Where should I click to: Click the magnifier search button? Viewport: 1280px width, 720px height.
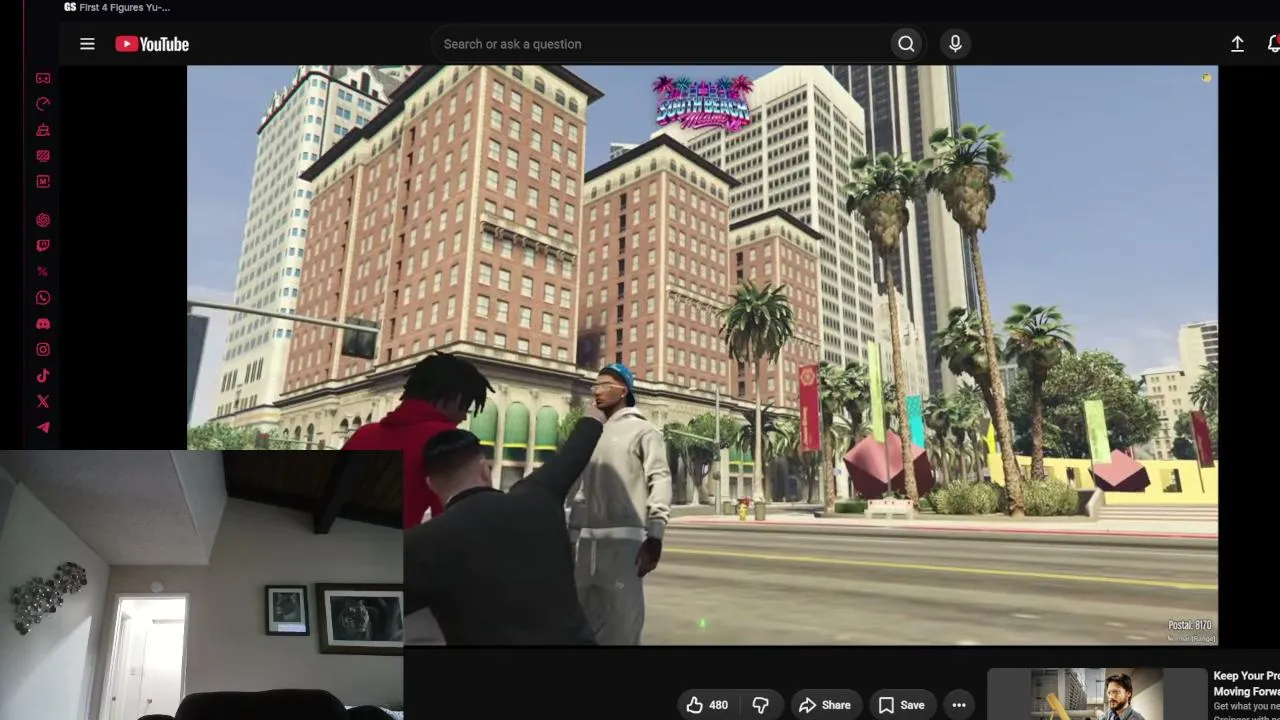click(x=906, y=44)
